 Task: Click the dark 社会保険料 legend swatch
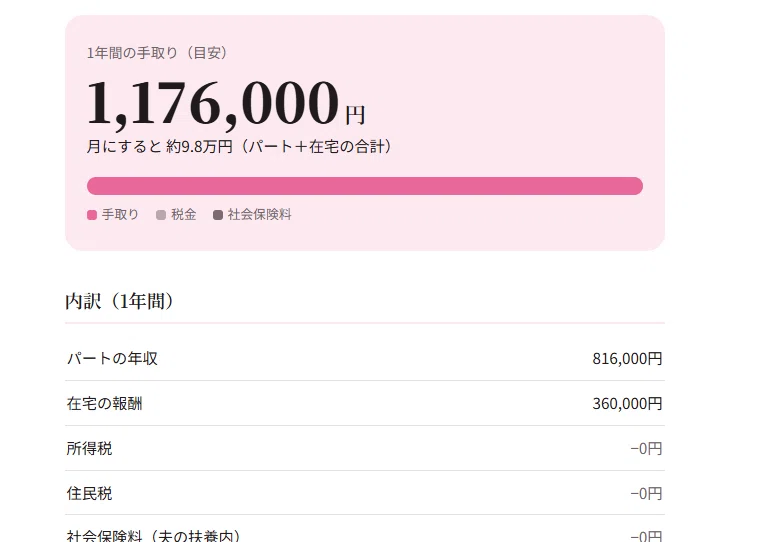218,215
